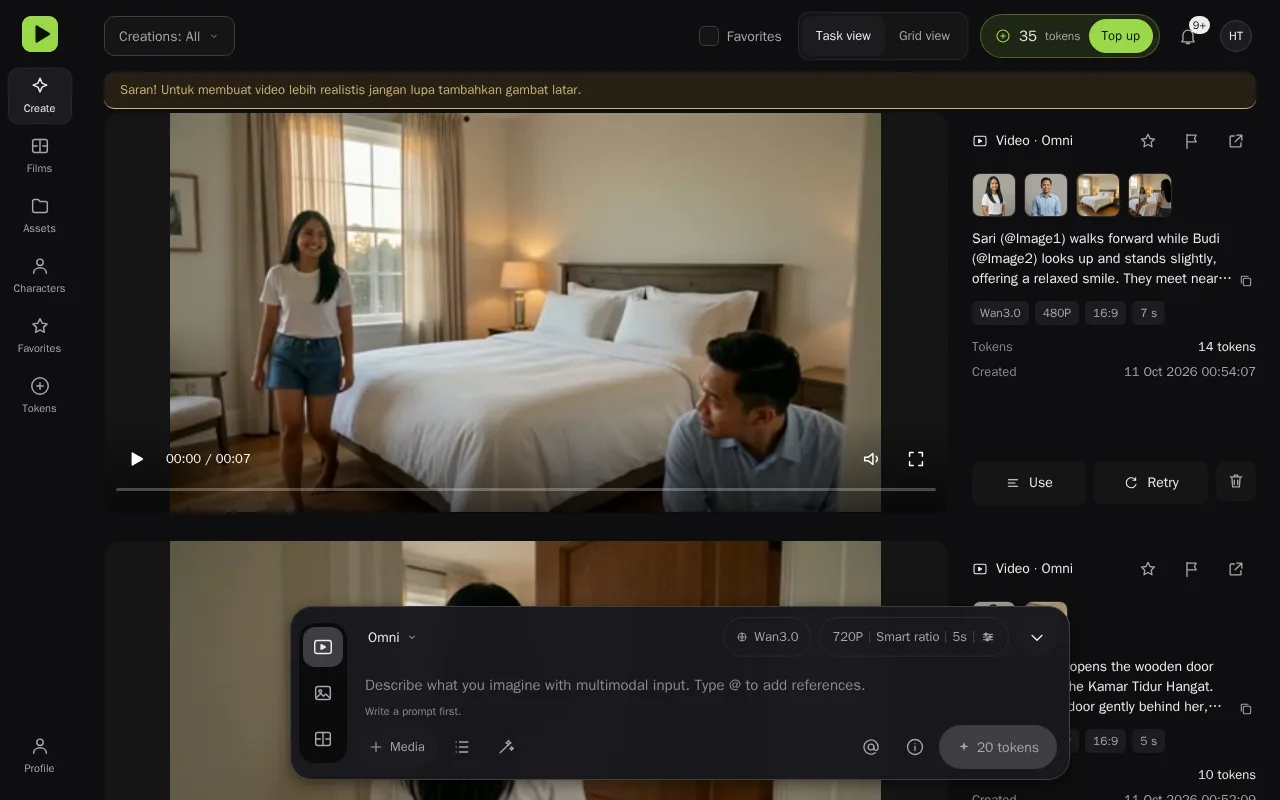Expand the Omni mode dropdown
Viewport: 1280px width, 800px height.
click(x=392, y=637)
